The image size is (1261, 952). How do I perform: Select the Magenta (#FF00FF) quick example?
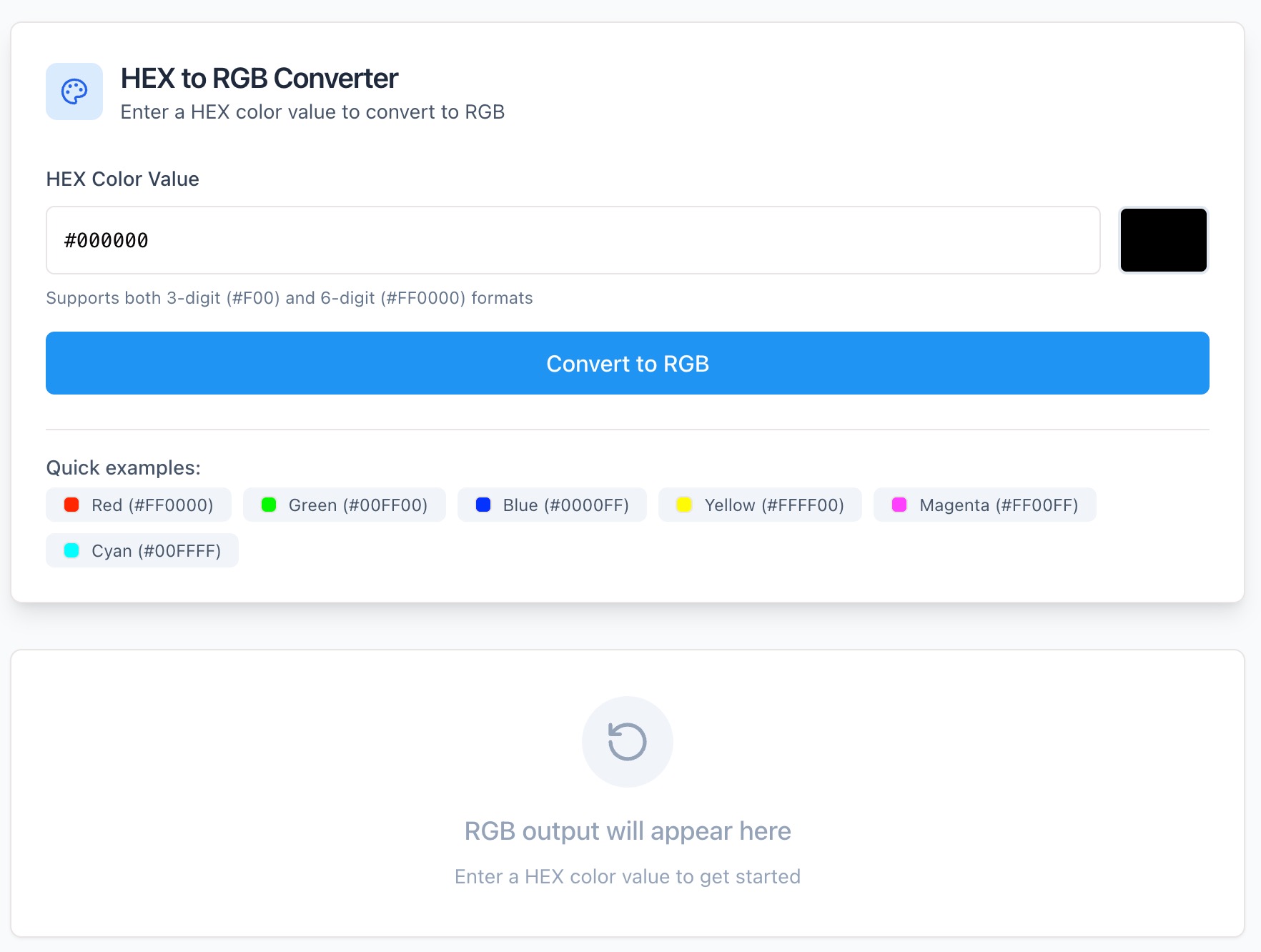click(x=984, y=505)
